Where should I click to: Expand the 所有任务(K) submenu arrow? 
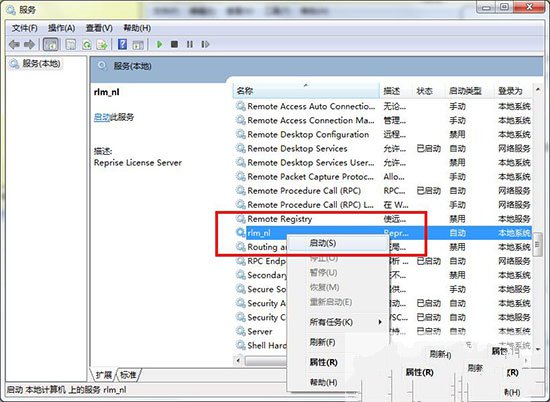[x=380, y=322]
